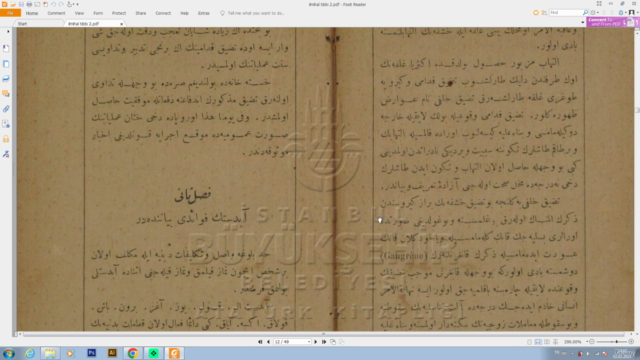640x360 pixels.
Task: Click the ribbon collapse icon in title bar
Action: [x=599, y=4]
